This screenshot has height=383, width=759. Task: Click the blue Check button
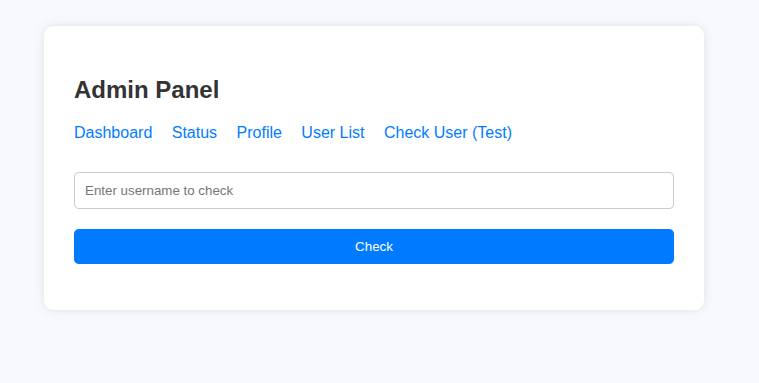pos(374,246)
